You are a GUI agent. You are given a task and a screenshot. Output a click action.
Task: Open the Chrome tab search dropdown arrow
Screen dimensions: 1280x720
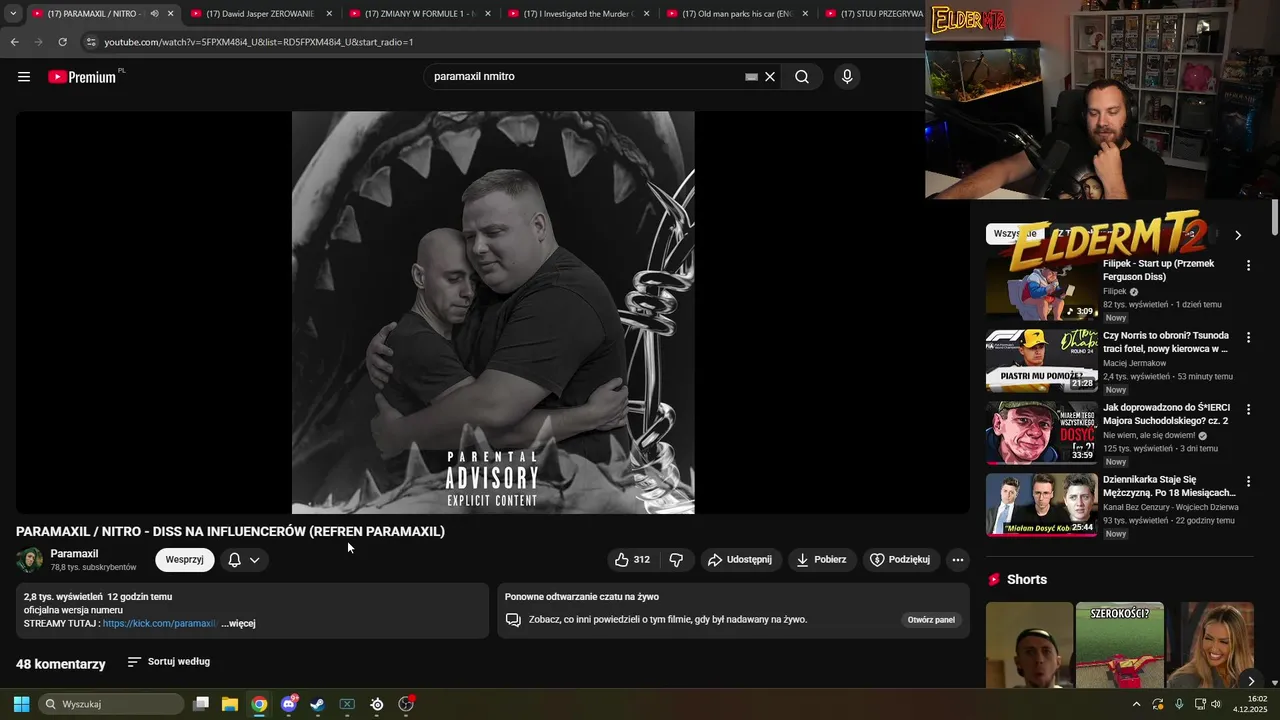[x=13, y=14]
